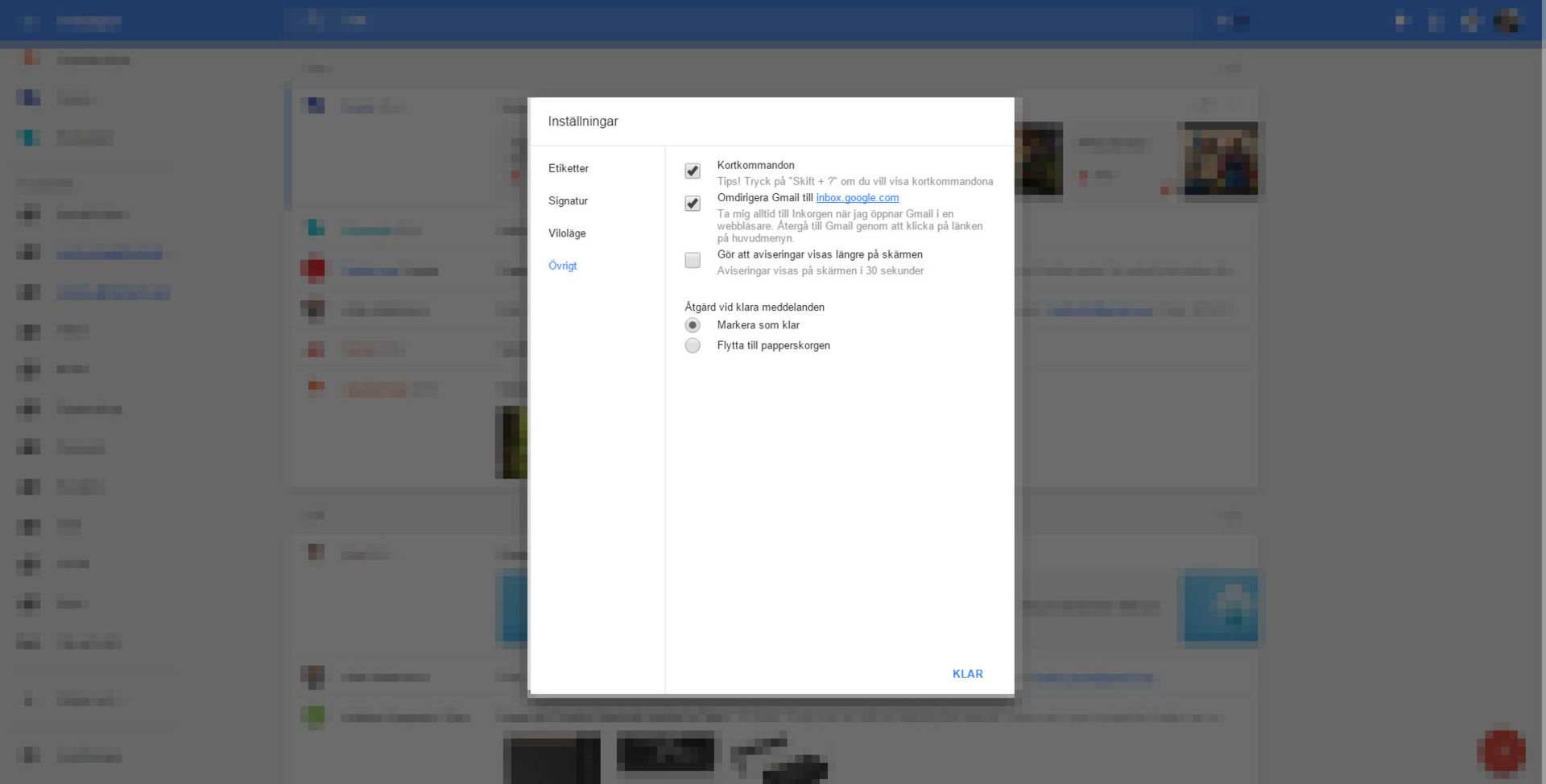Click the Åtgärd vid klara meddelanden heading
Viewport: 1546px width, 784px height.
coord(754,307)
